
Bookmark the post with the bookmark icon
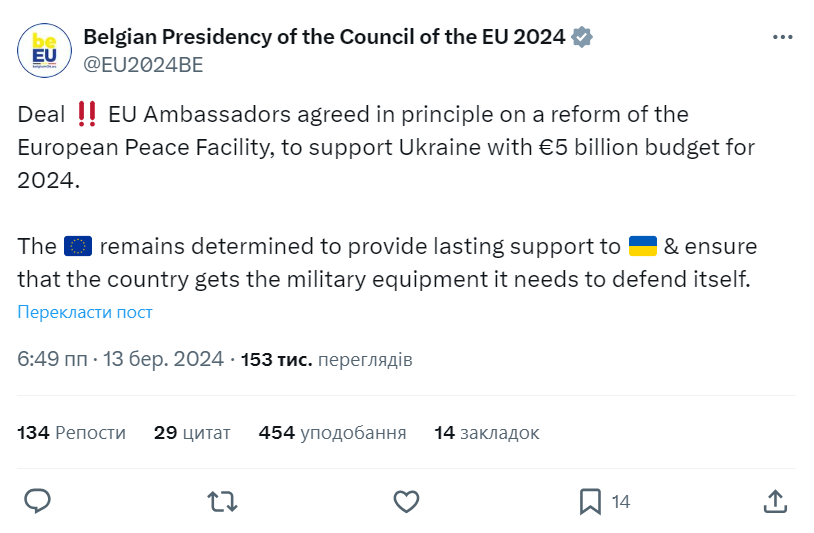(590, 500)
